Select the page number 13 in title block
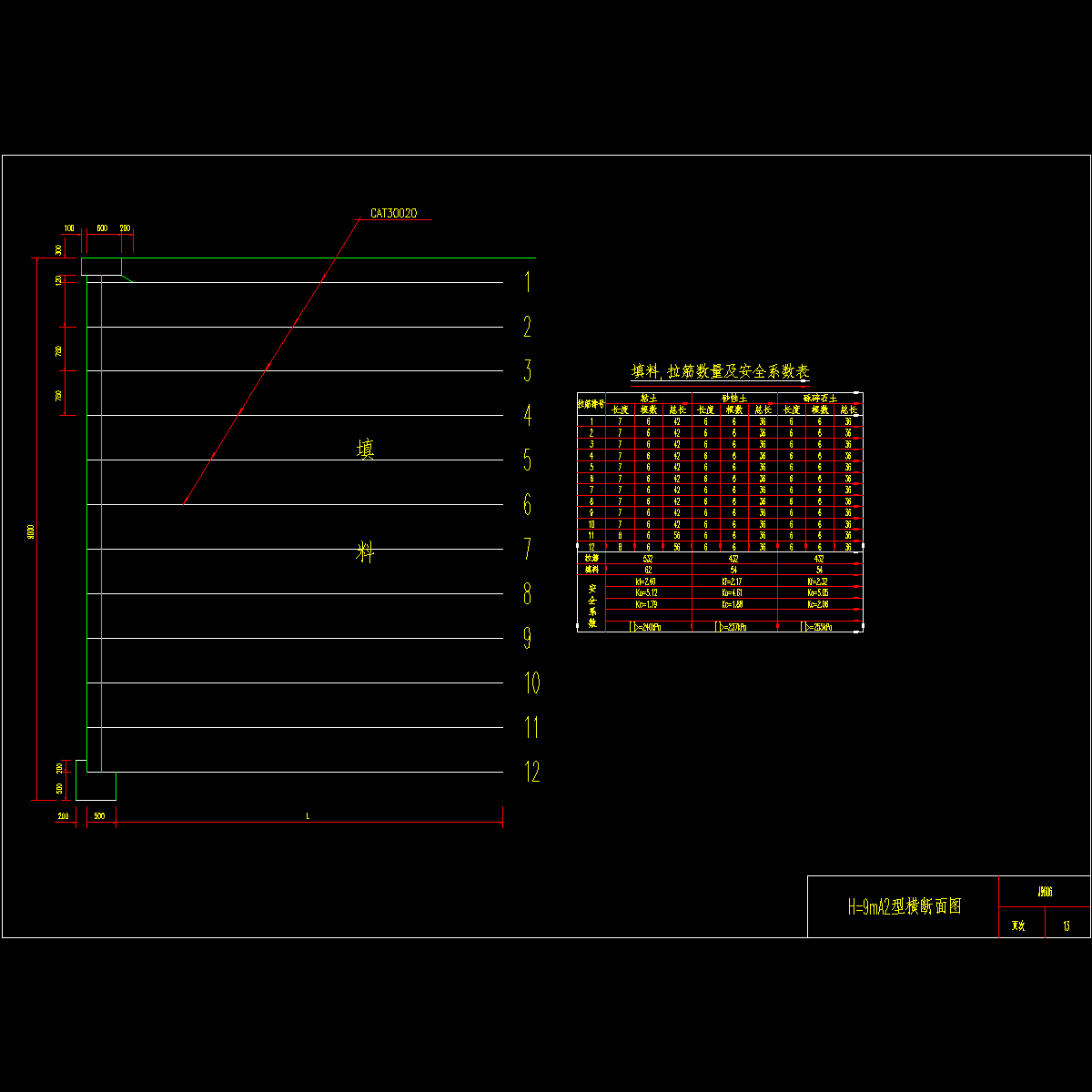Screen dimensions: 1092x1092 (x=1066, y=926)
